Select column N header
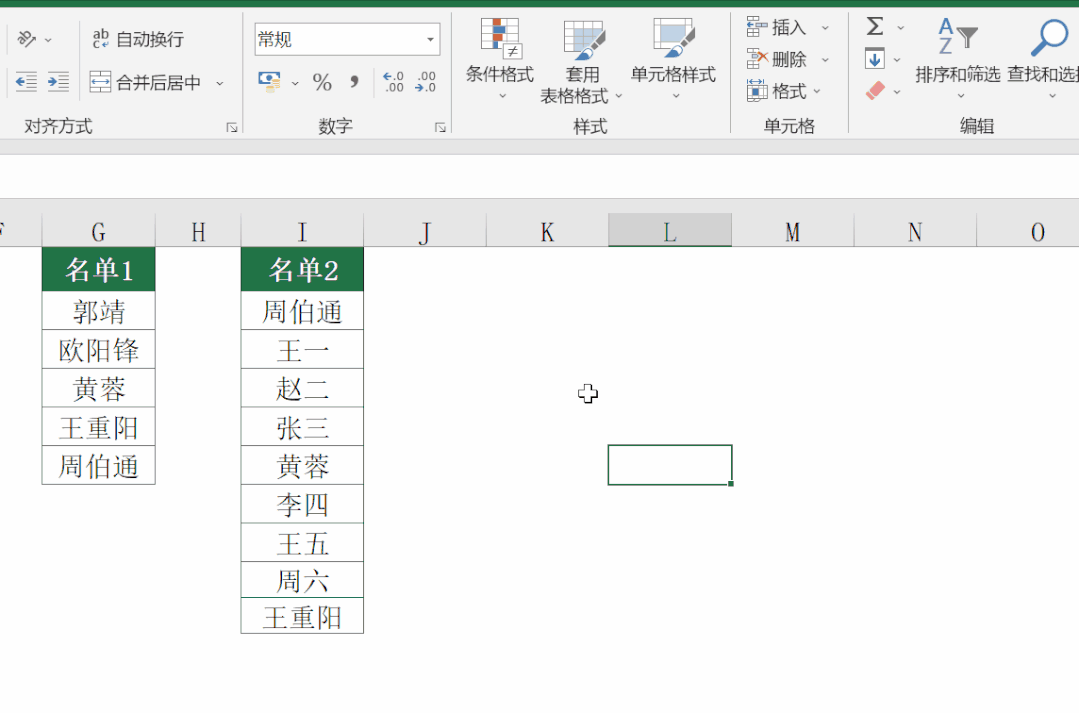Image resolution: width=1079 pixels, height=713 pixels. pyautogui.click(x=915, y=231)
